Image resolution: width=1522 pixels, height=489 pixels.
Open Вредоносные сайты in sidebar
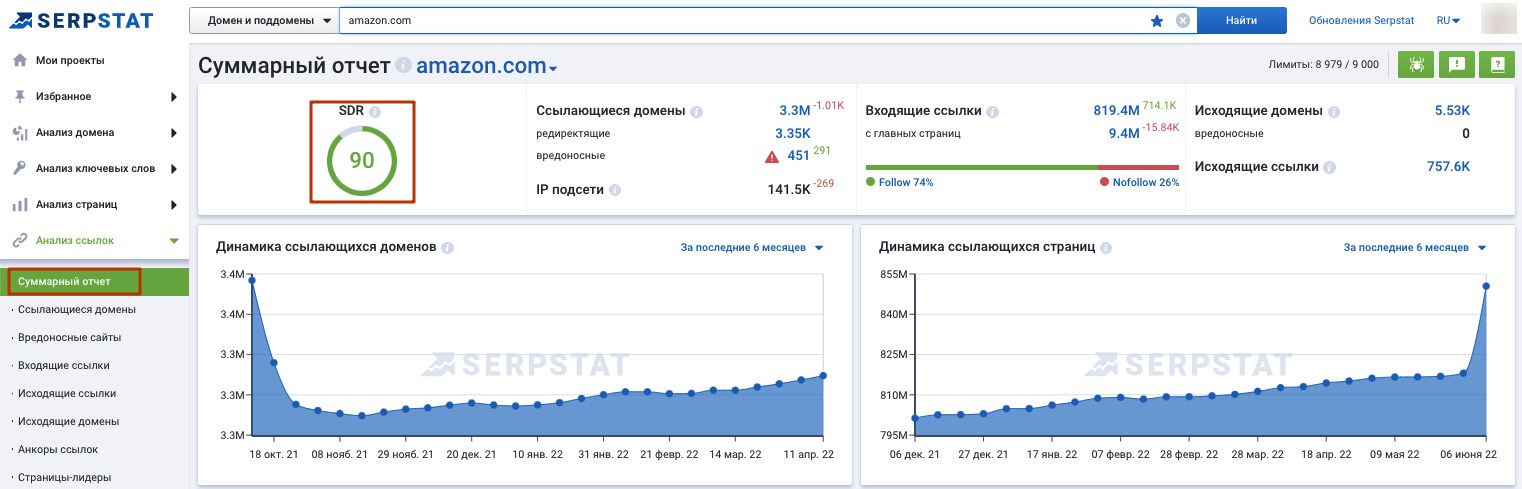[x=71, y=337]
